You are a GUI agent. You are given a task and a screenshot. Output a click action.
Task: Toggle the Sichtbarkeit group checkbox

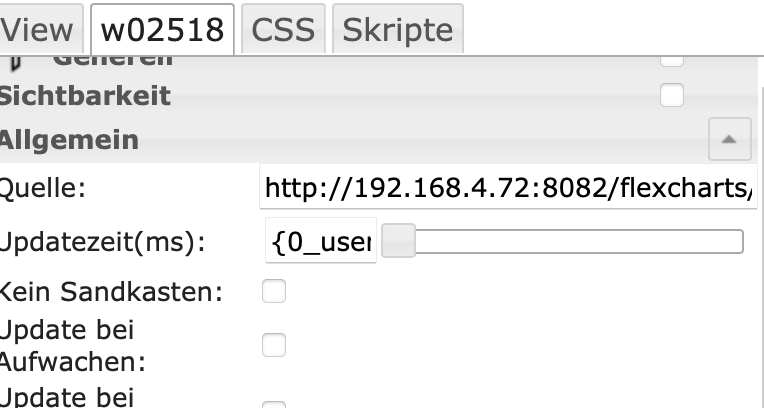(672, 96)
